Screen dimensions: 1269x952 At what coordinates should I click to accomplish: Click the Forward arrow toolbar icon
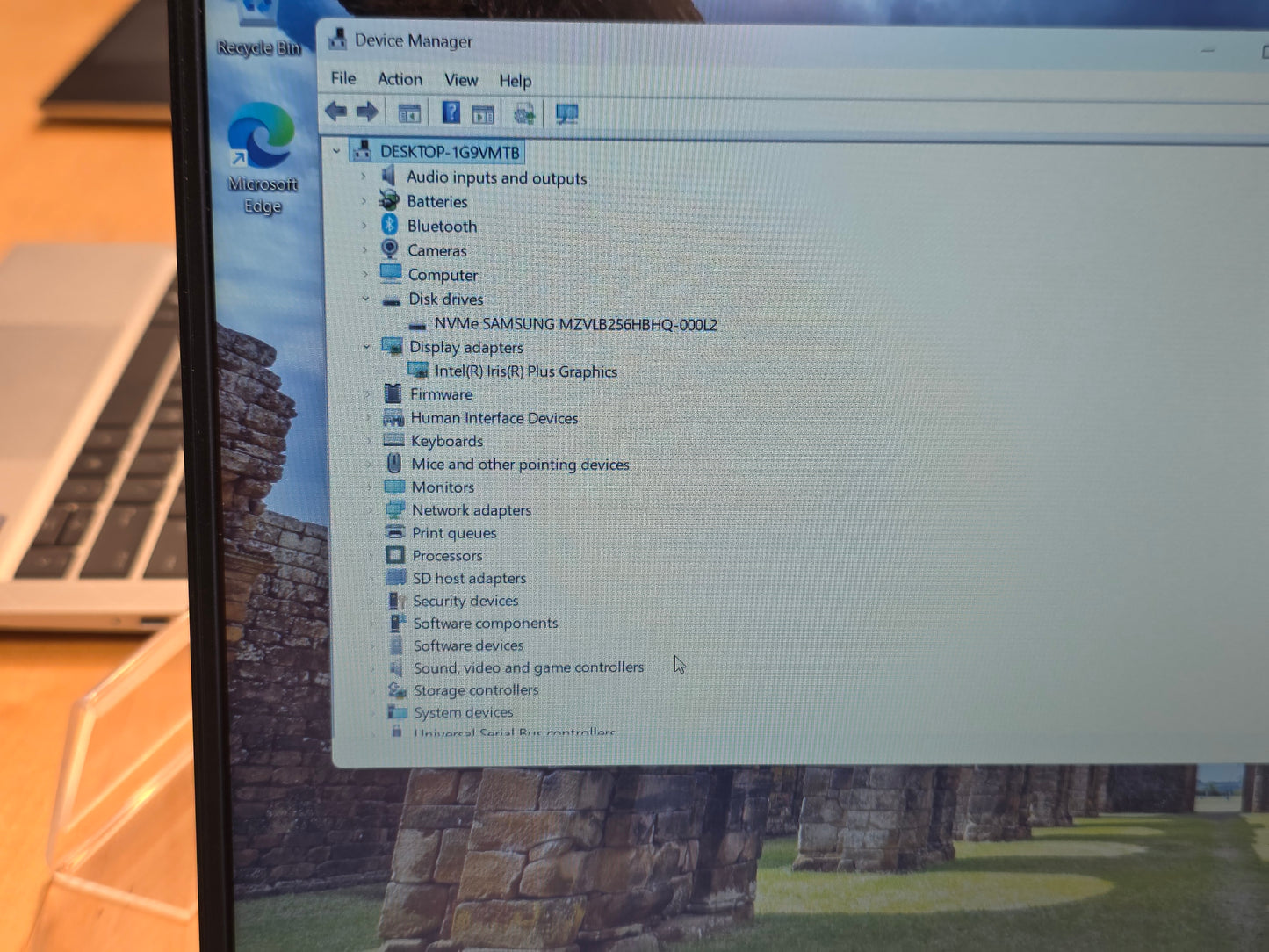coord(367,111)
